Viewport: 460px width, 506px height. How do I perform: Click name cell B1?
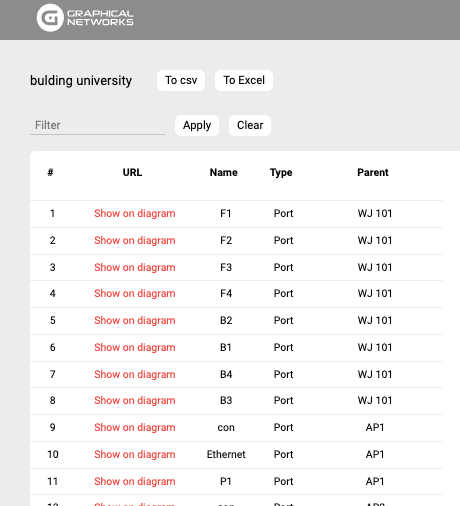(x=226, y=347)
